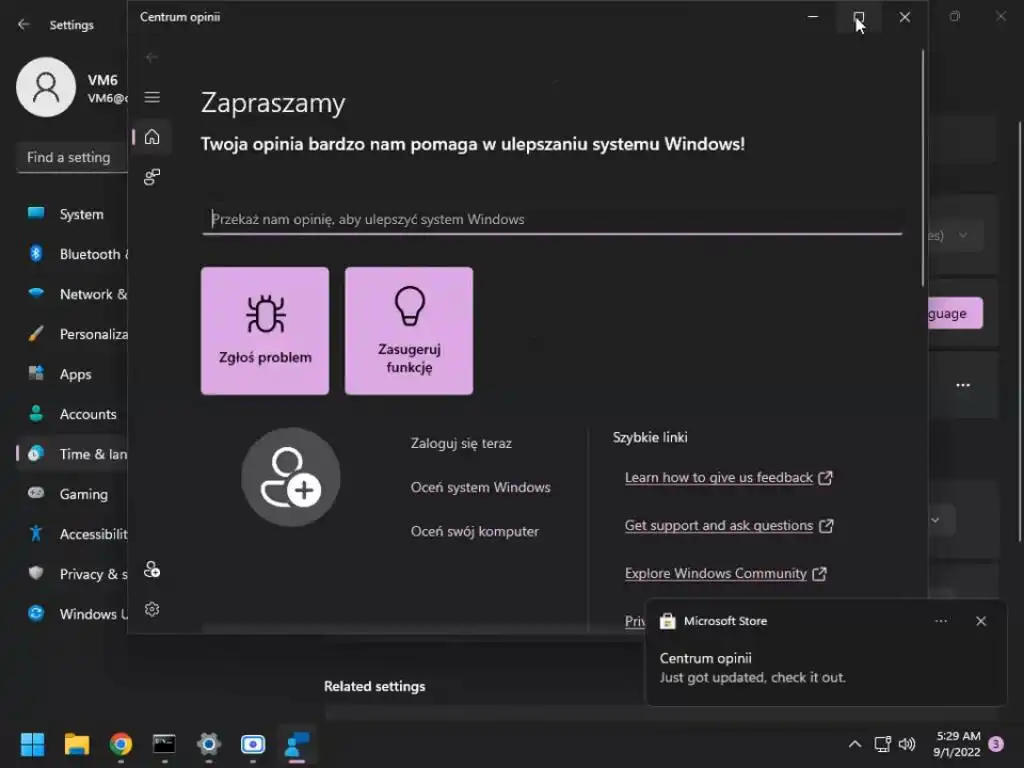1024x768 pixels.
Task: Open File Explorer from taskbar
Action: click(76, 744)
